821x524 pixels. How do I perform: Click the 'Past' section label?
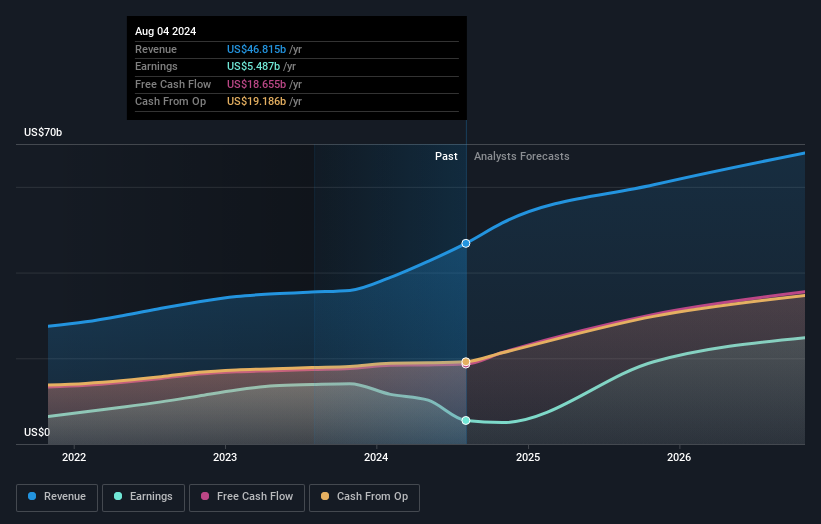click(446, 156)
